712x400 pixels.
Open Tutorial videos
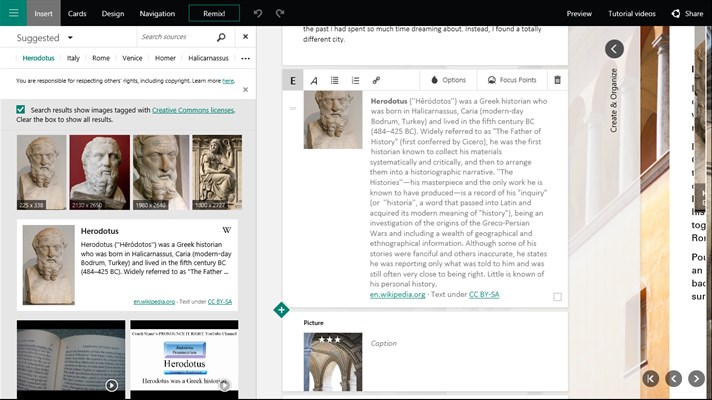pos(632,13)
